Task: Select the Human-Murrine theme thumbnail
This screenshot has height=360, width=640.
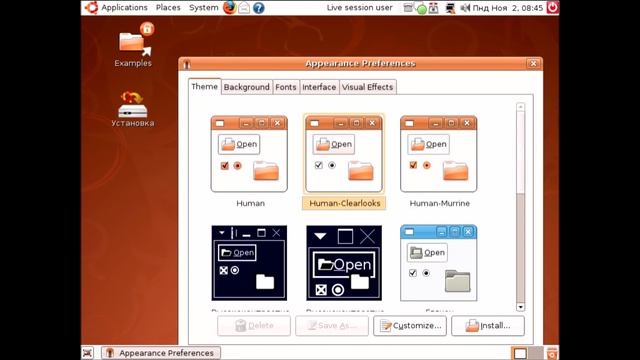Action: tap(438, 154)
